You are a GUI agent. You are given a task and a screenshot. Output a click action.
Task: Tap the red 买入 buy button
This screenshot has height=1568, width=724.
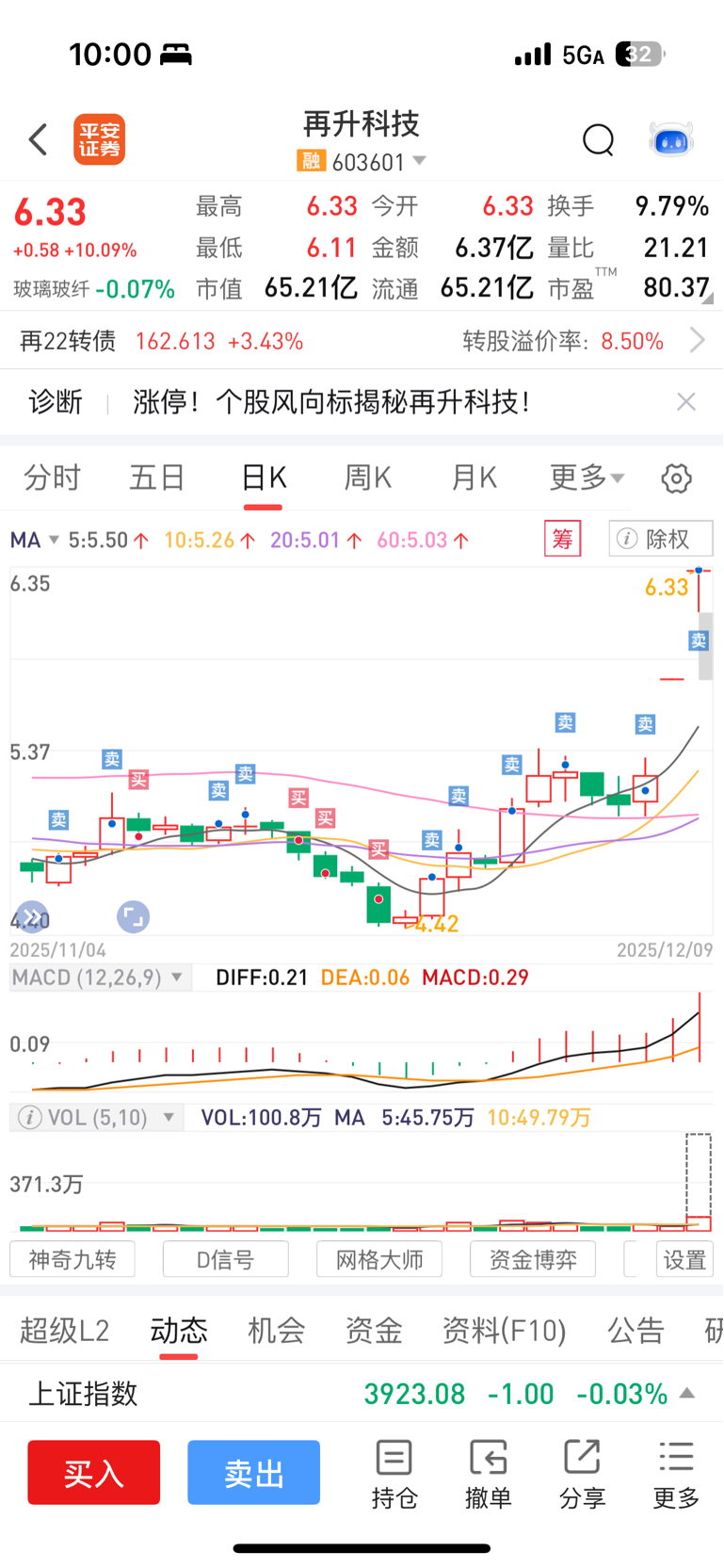[x=93, y=1472]
